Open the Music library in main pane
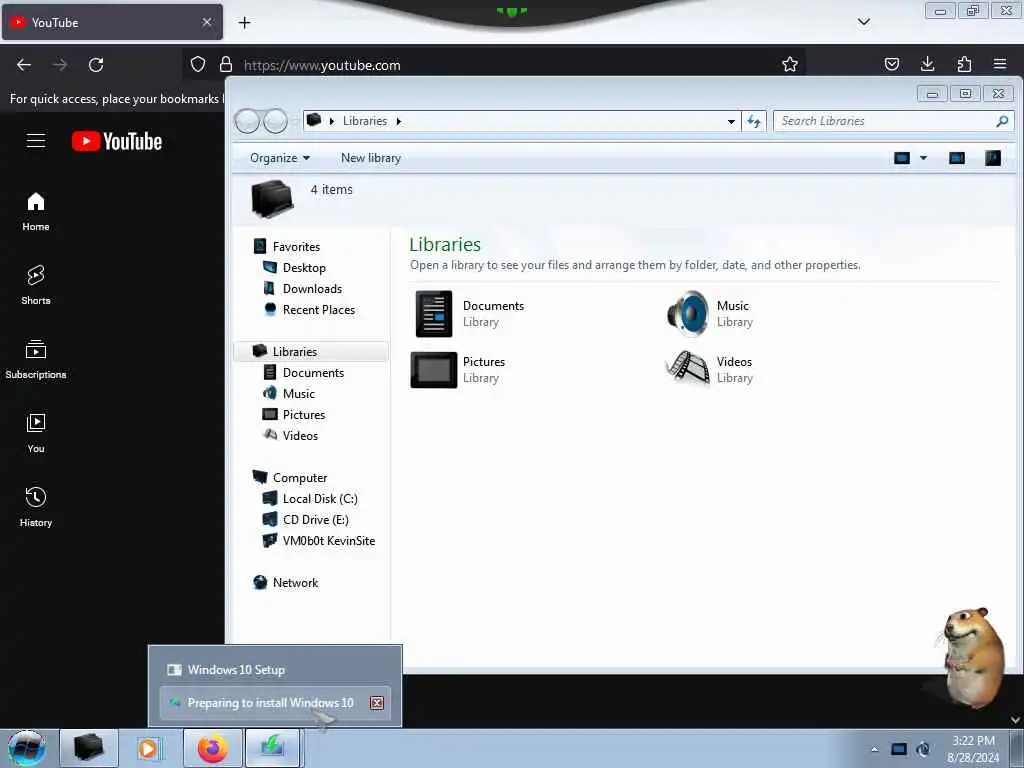The image size is (1024, 768). click(x=711, y=313)
